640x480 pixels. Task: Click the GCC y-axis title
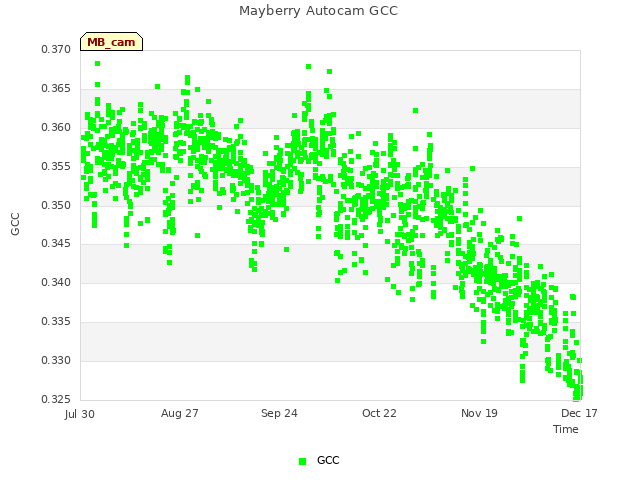tap(15, 224)
